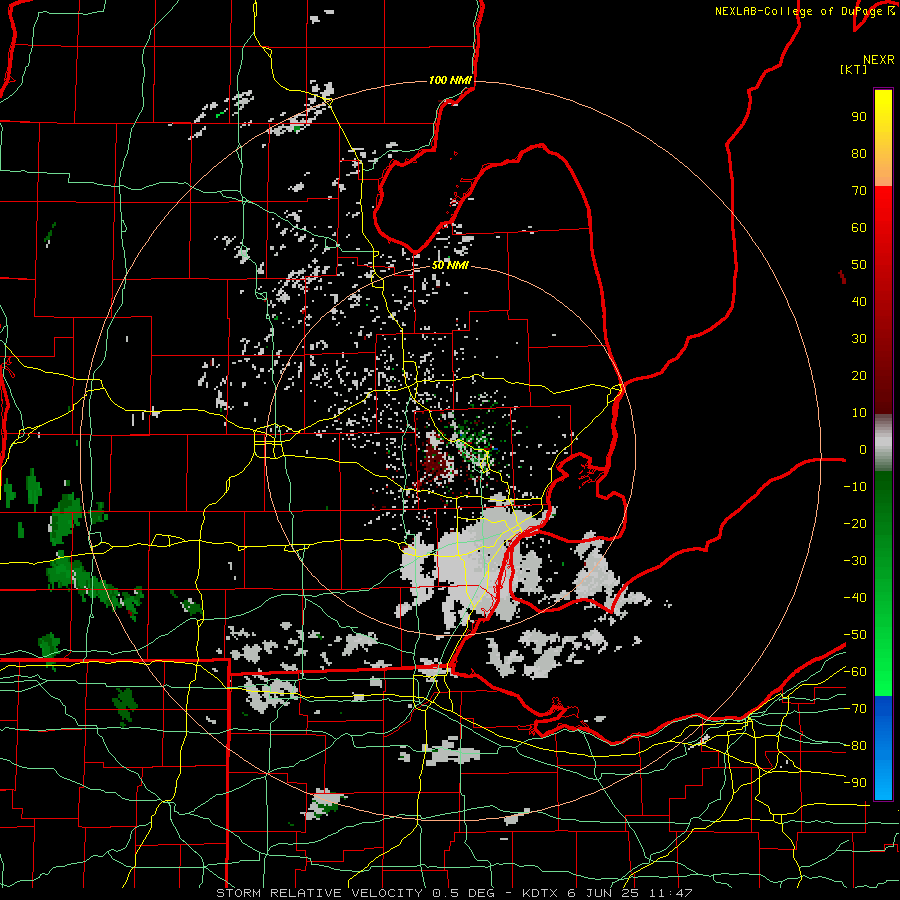Pick the blue bottom segment of color bar
The image size is (900, 900).
[883, 747]
